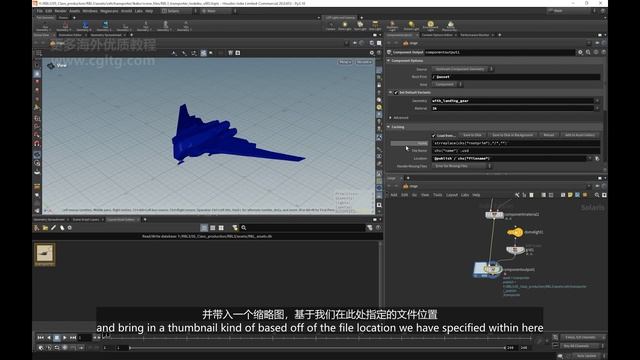Select the componentmaterial2 node
The width and height of the screenshot is (640, 360).
pyautogui.click(x=494, y=215)
